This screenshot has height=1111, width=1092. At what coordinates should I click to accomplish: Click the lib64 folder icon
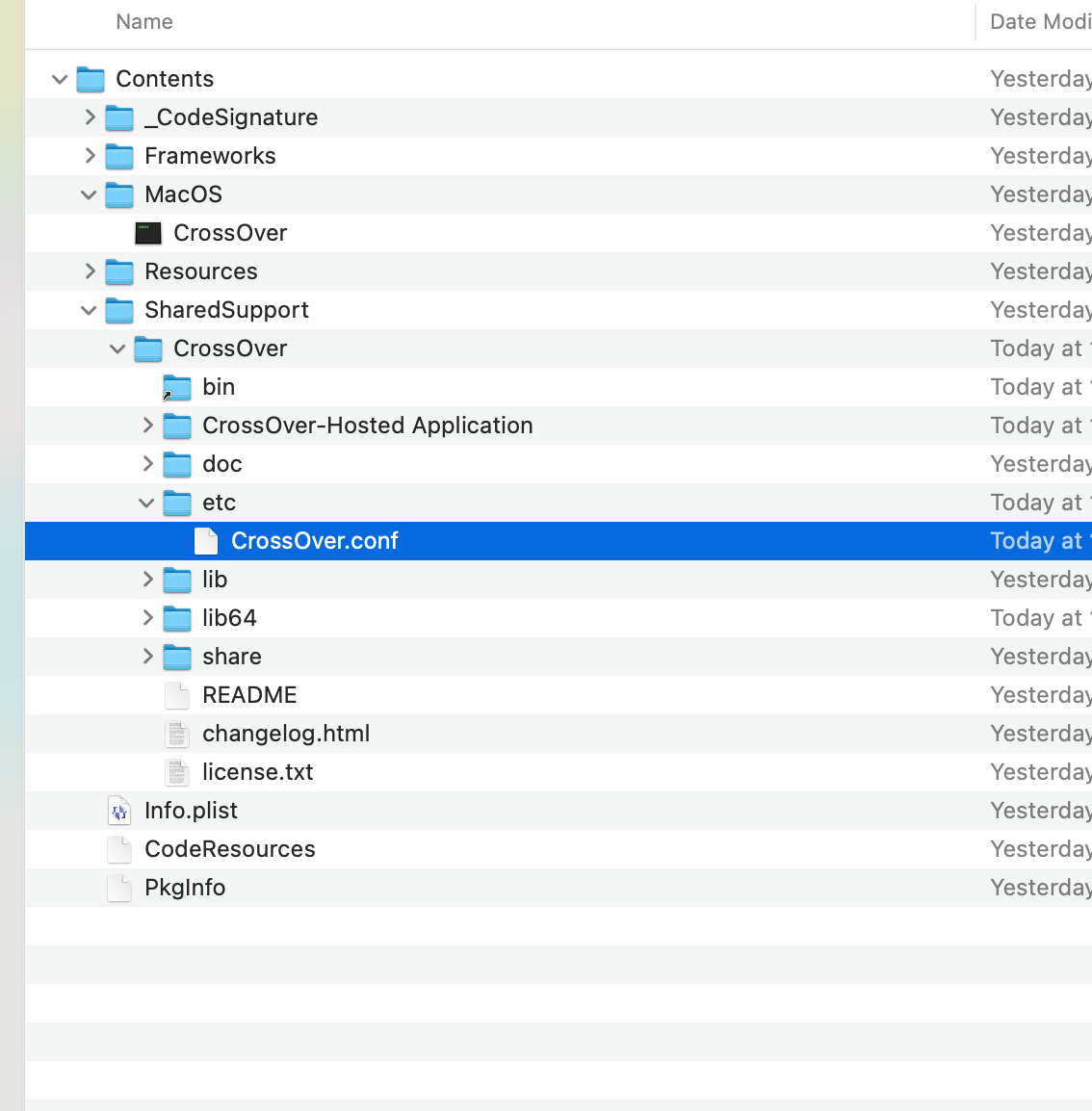pos(177,618)
